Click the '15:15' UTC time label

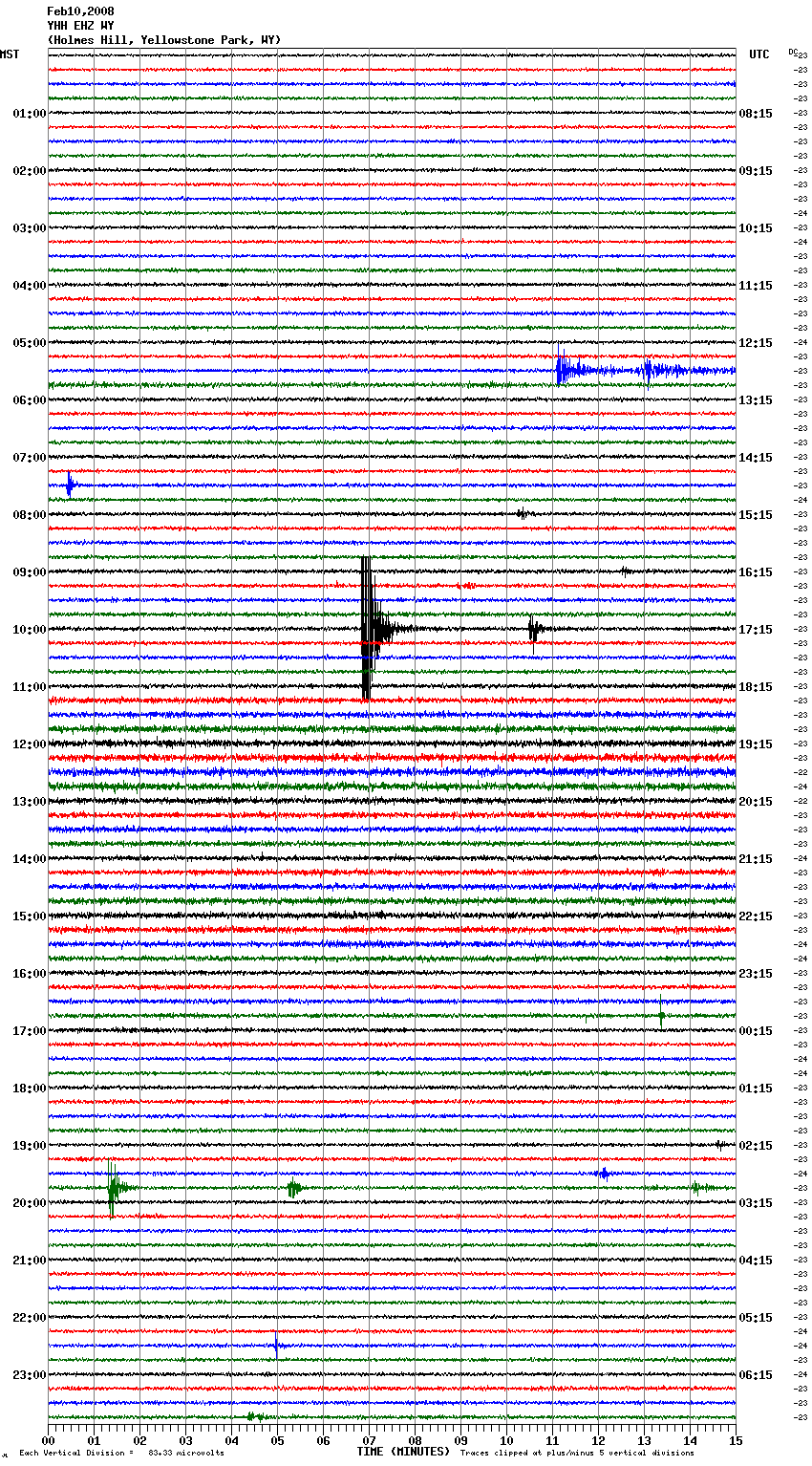(756, 515)
